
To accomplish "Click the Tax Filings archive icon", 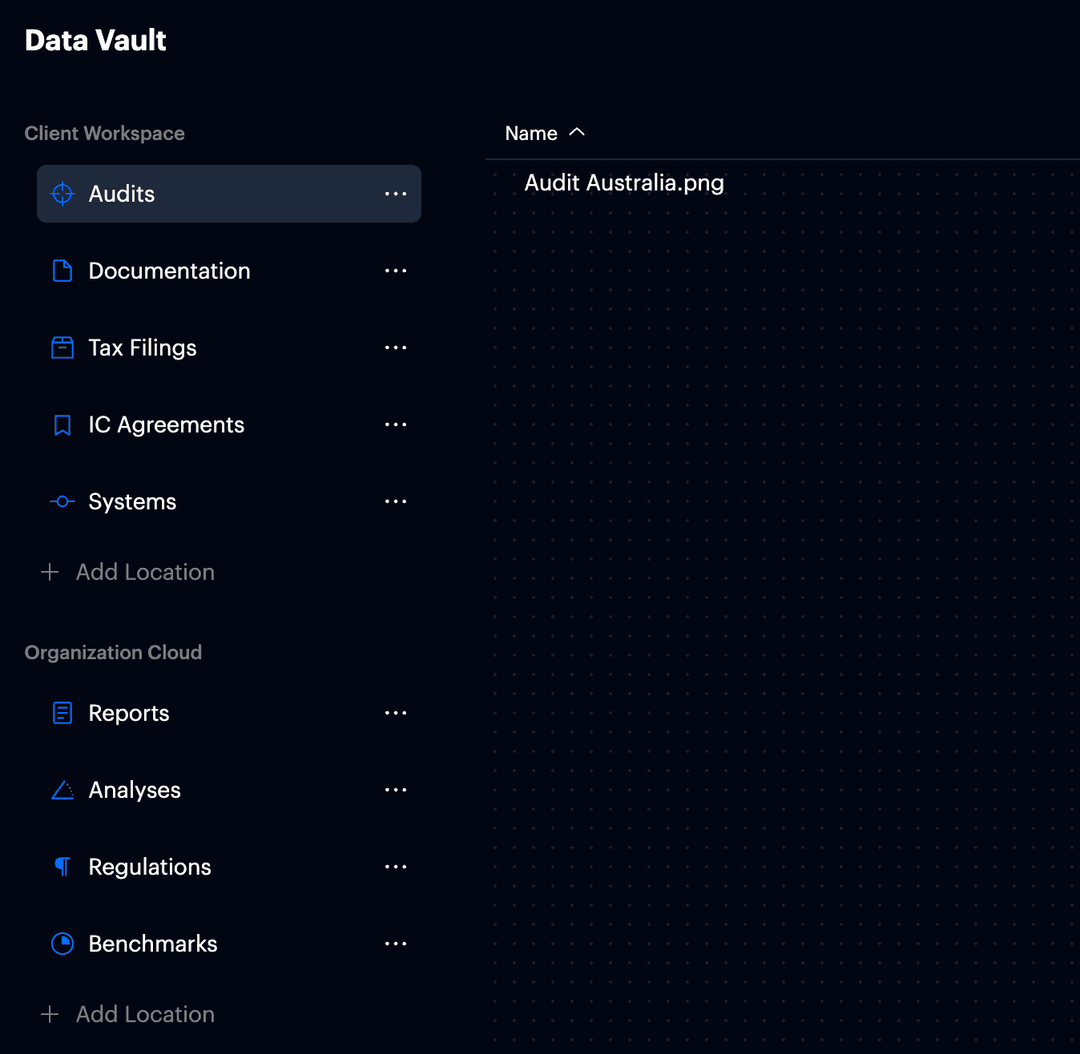I will [62, 347].
